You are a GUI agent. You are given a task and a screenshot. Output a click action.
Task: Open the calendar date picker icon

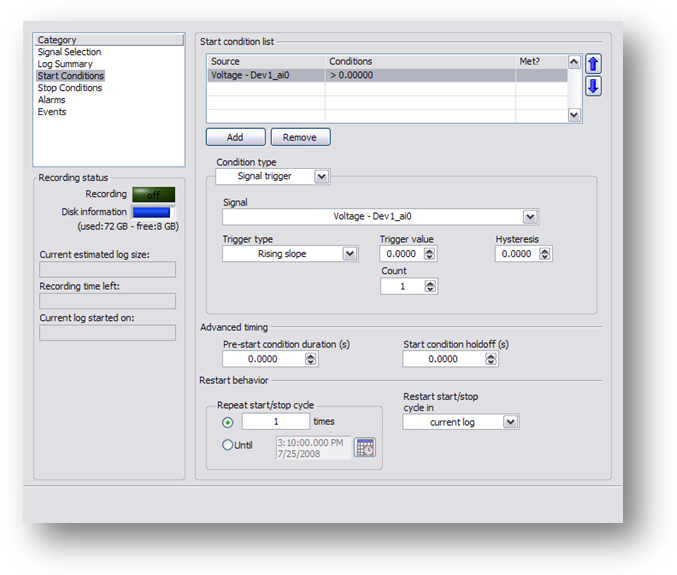coord(365,448)
